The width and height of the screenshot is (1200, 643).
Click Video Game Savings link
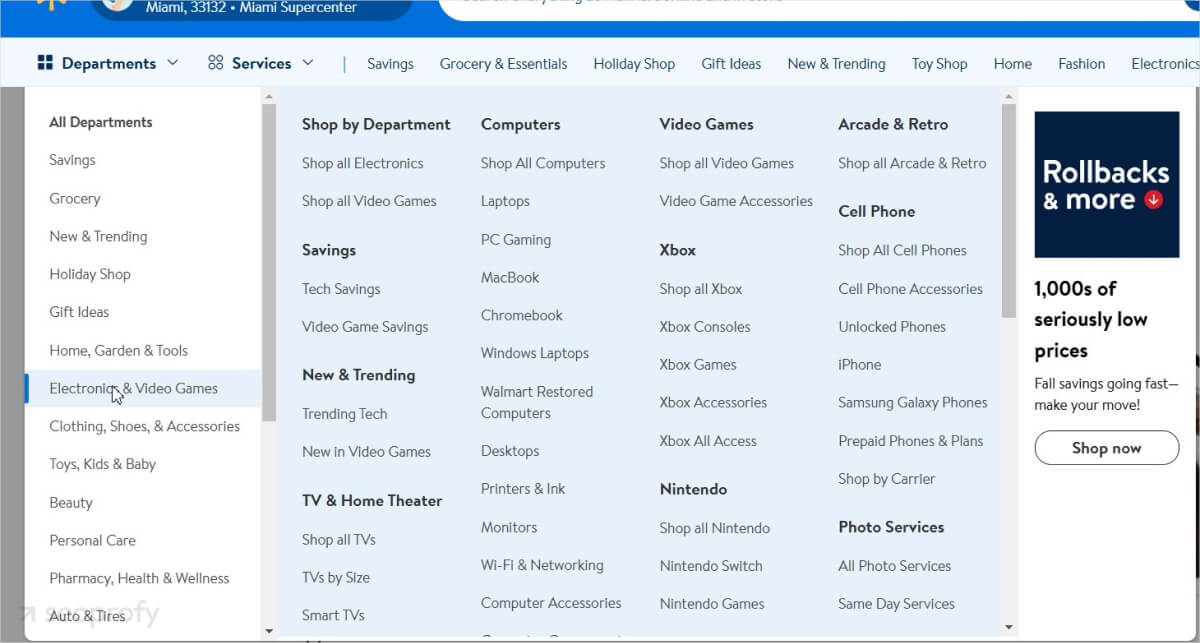pos(365,327)
